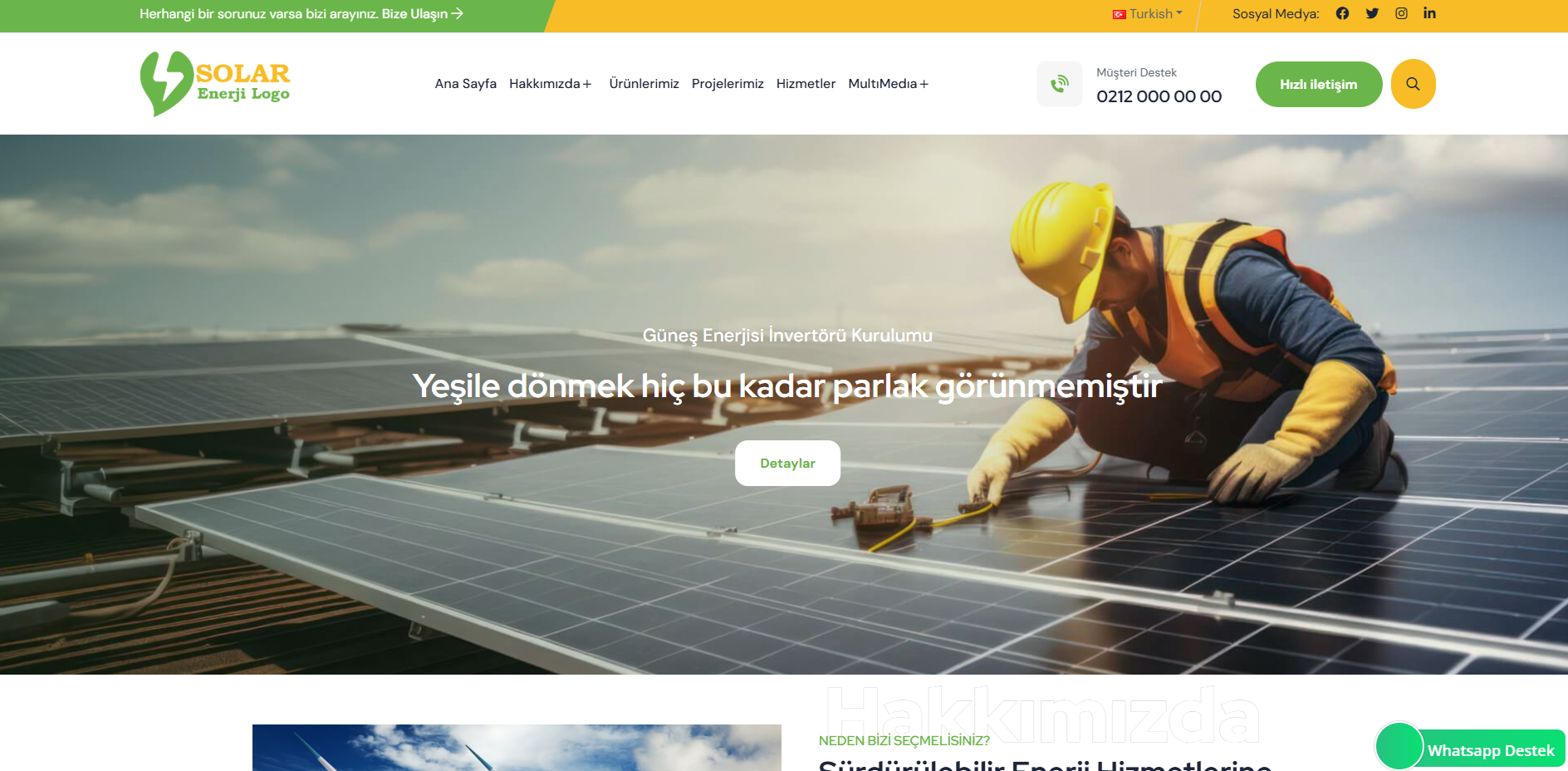This screenshot has width=1568, height=771.
Task: Open the Turkish language dropdown
Action: 1147,13
